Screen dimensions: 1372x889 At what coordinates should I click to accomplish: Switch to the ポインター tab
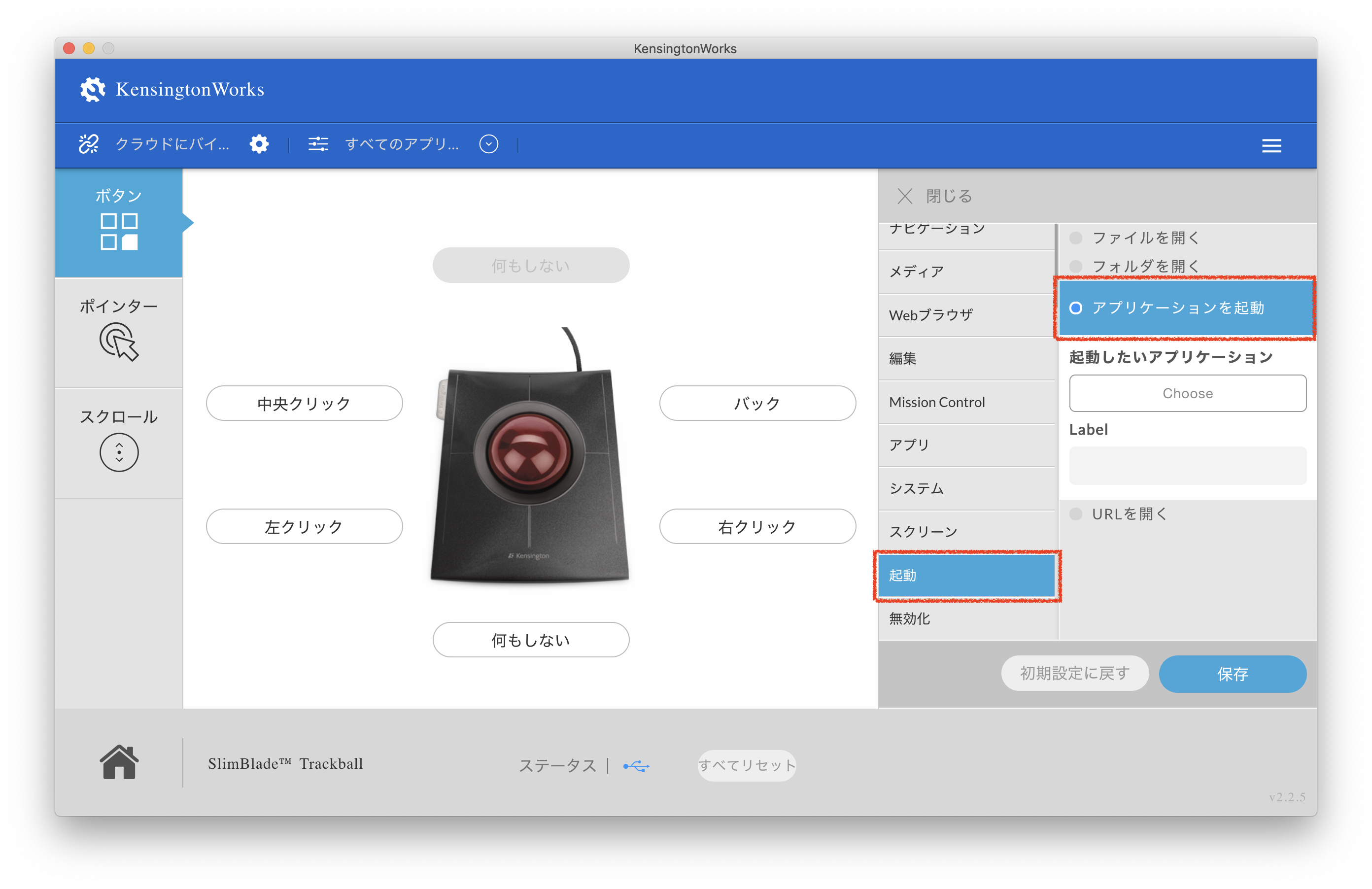pyautogui.click(x=119, y=333)
